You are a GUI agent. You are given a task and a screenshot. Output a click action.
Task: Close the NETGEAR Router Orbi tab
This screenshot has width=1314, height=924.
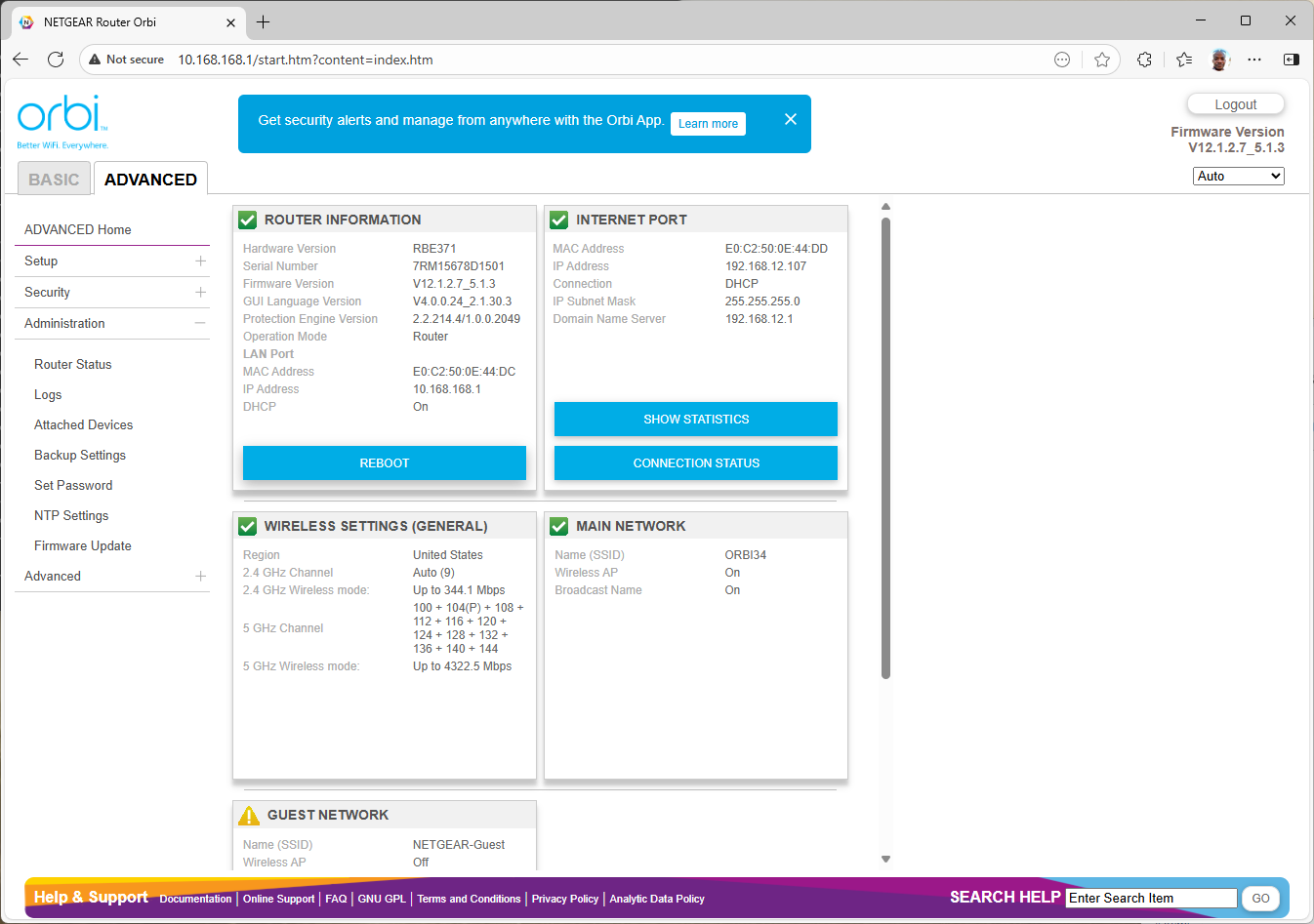231,22
